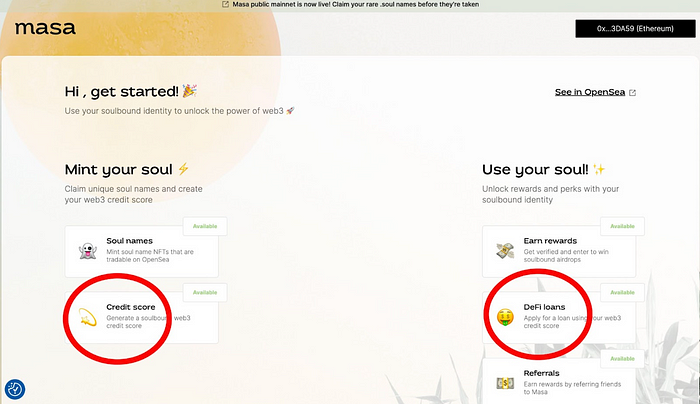Open the mainnet announcement banner link
This screenshot has height=404, width=700.
click(355, 4)
